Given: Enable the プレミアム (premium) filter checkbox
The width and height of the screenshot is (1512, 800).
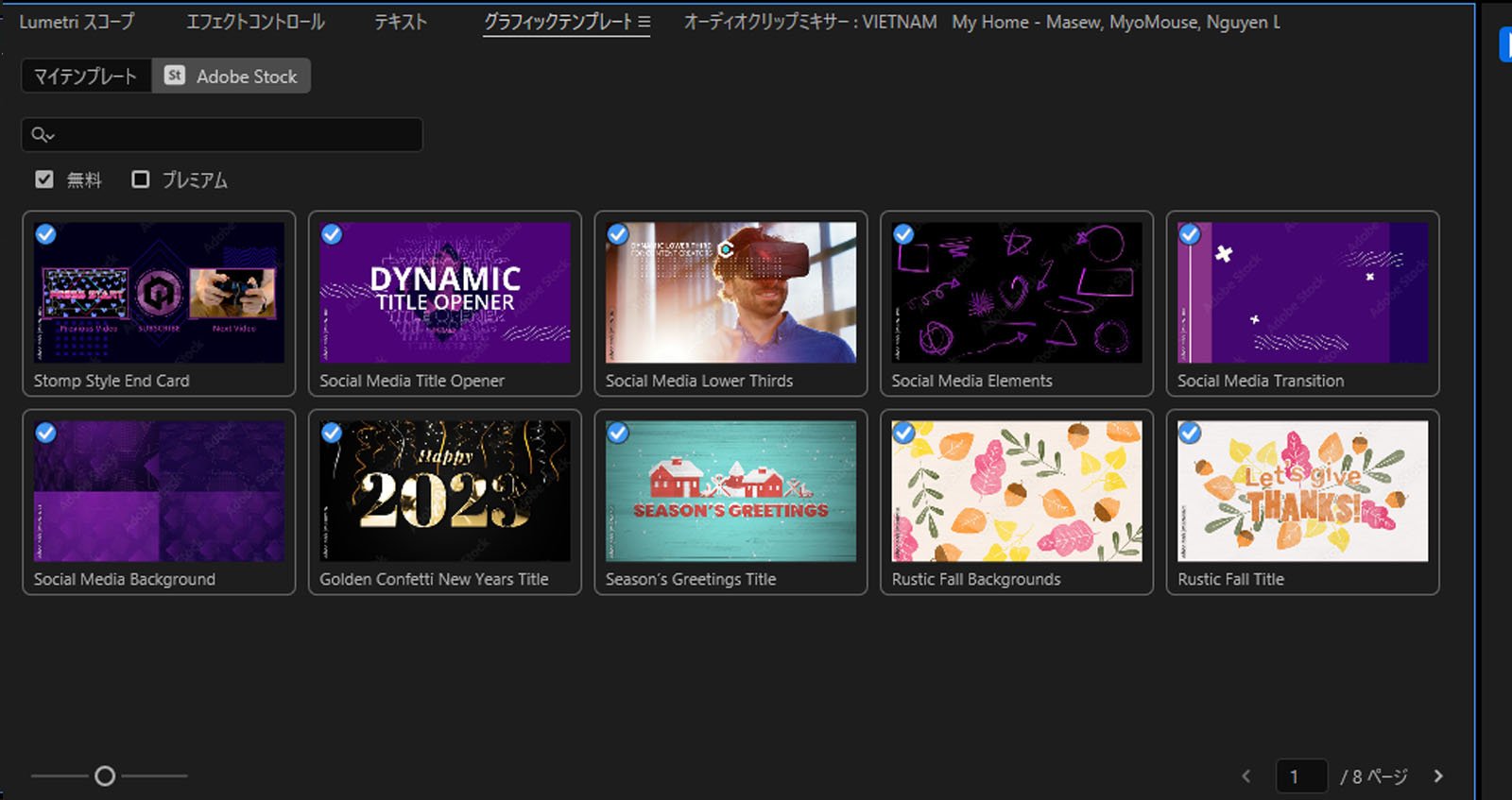Looking at the screenshot, I should pos(141,179).
